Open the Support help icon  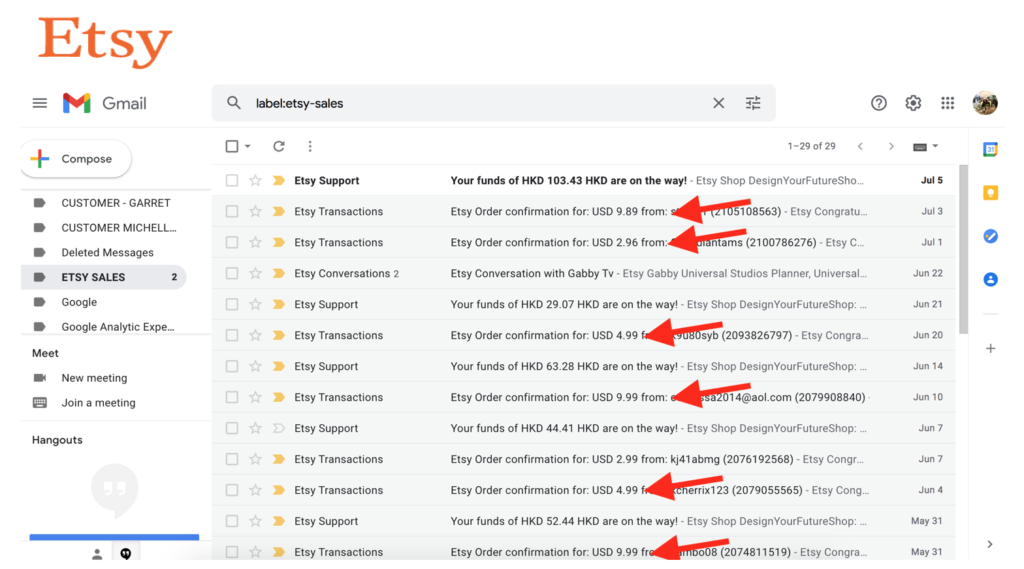coord(878,103)
